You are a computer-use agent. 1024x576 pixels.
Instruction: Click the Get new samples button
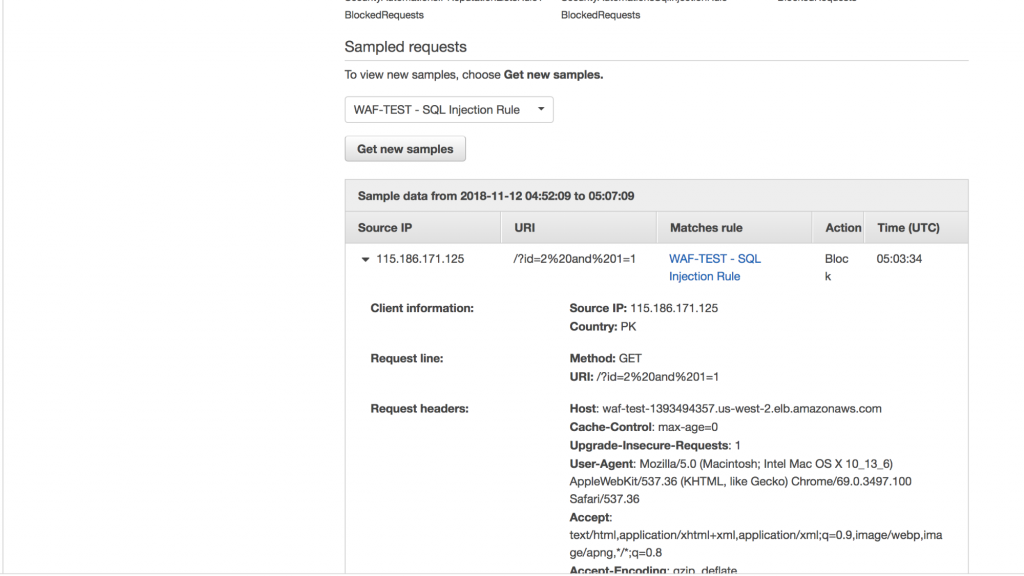(x=405, y=149)
